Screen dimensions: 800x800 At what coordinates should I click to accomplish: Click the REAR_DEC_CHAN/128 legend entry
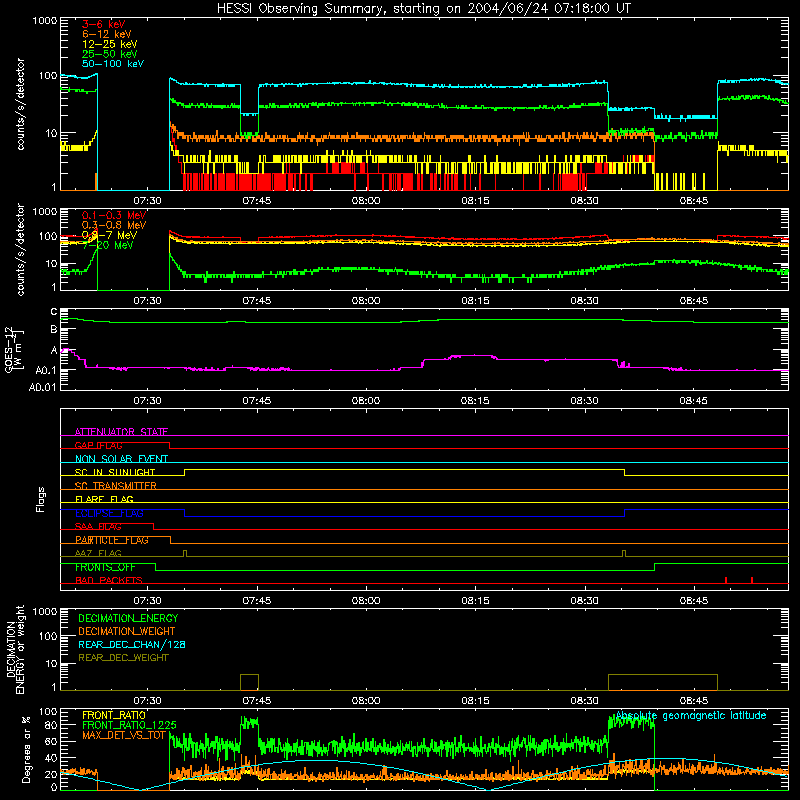pyautogui.click(x=132, y=644)
